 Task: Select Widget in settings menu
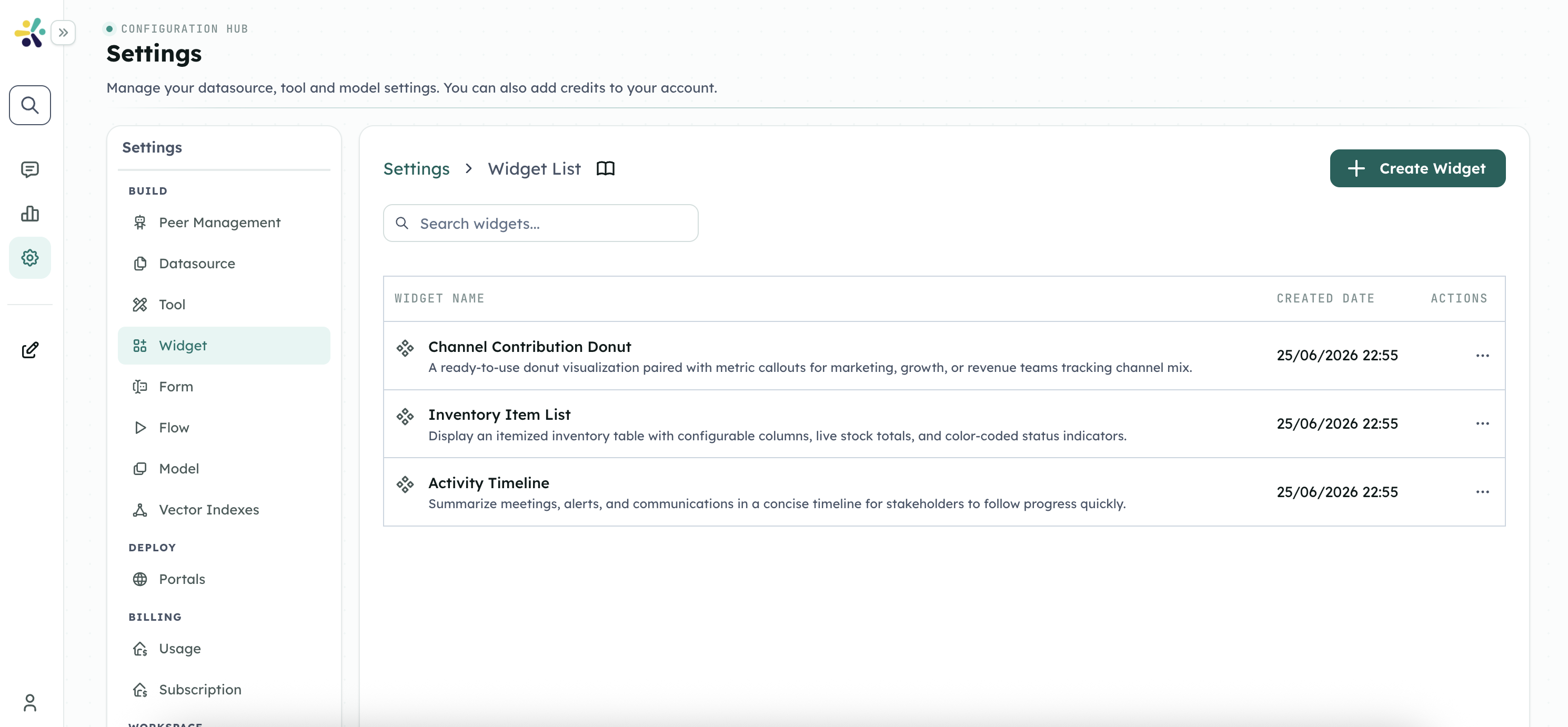pos(224,346)
